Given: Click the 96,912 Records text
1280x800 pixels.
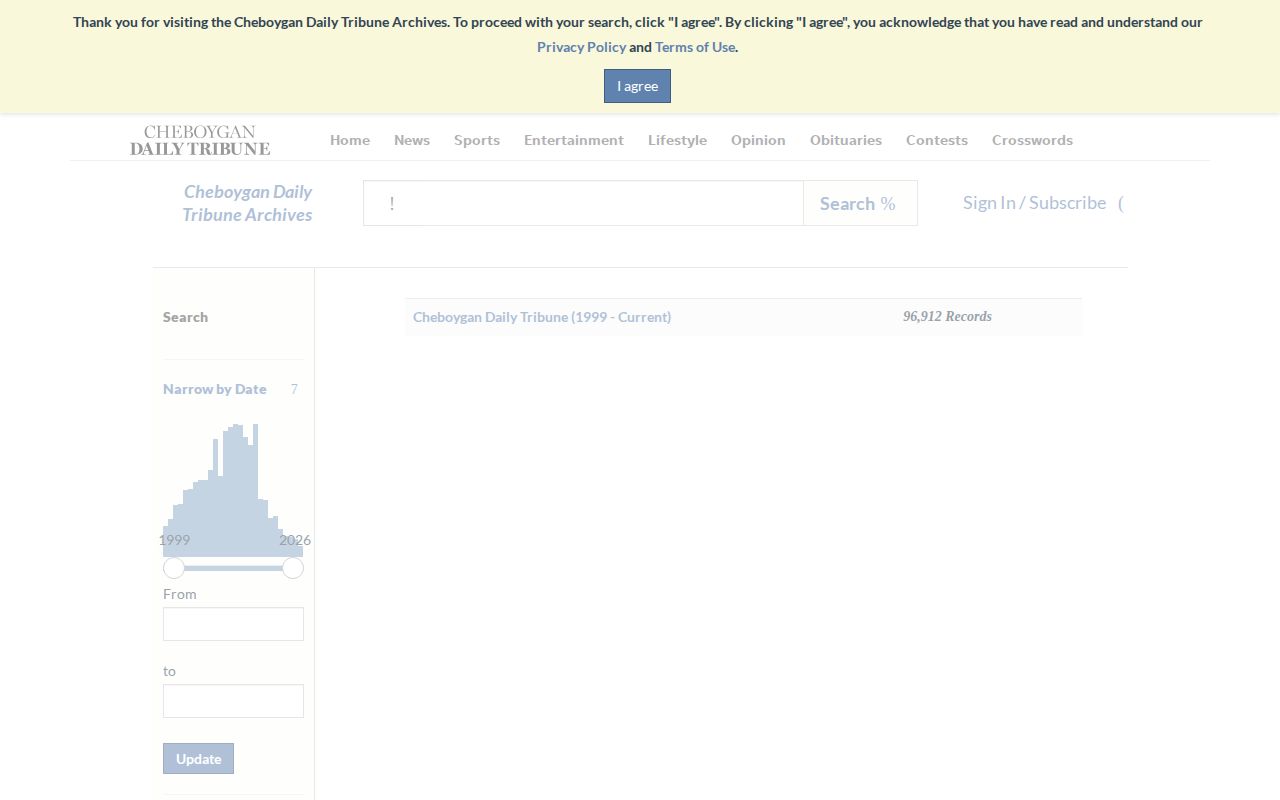Looking at the screenshot, I should pos(947,317).
